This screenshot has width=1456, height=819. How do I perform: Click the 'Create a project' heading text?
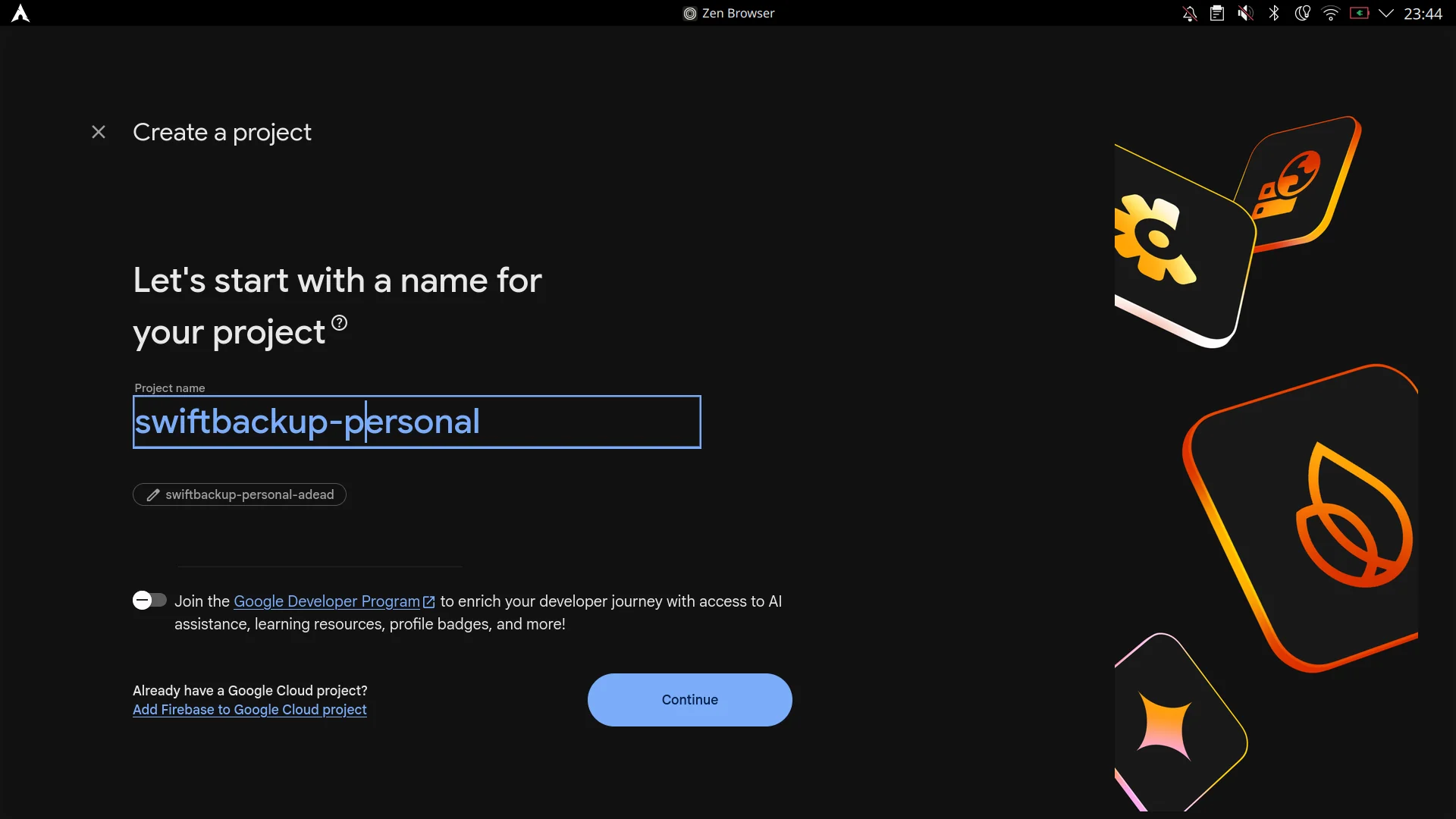(222, 133)
